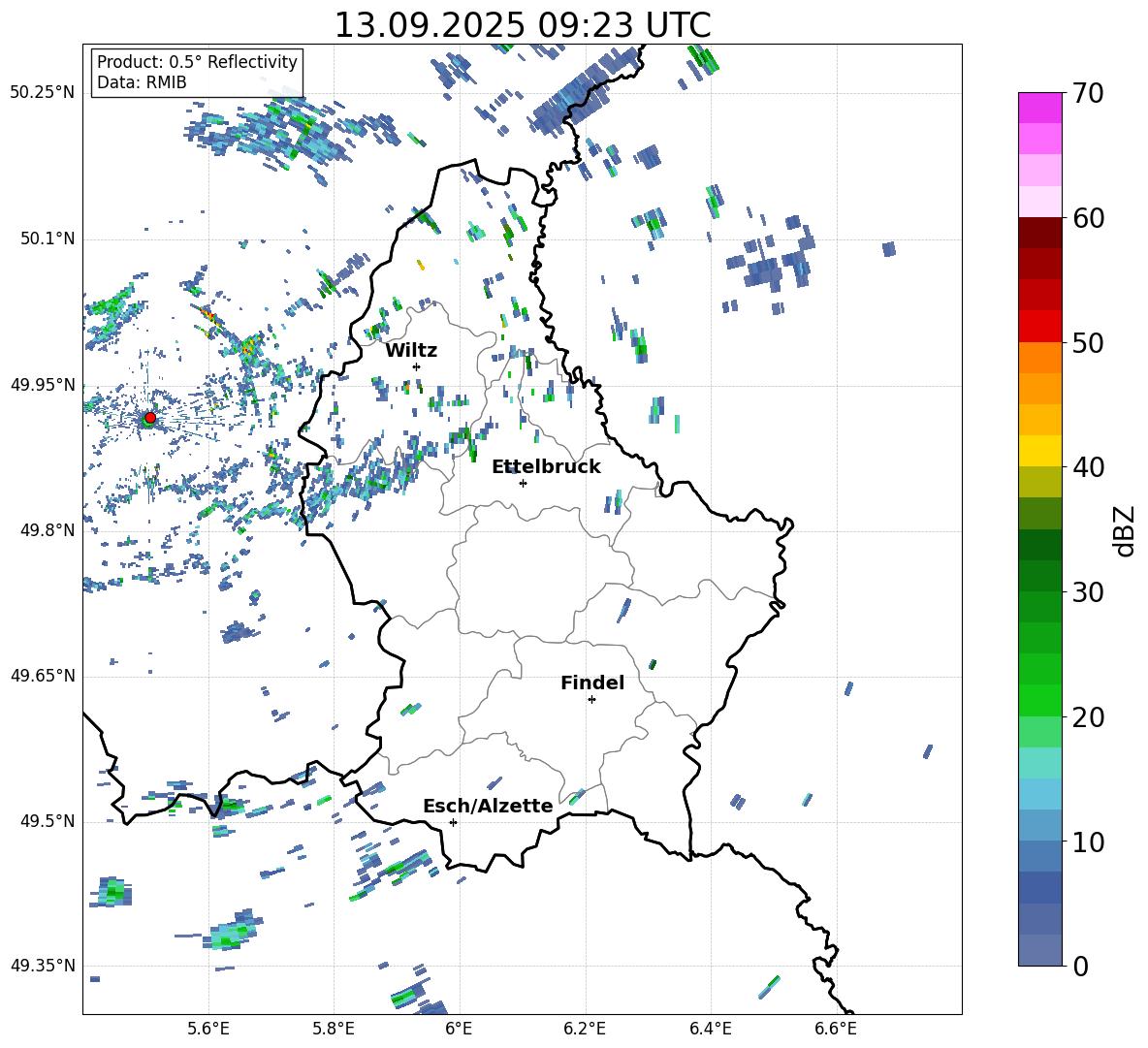Click the Wiltz city label

tap(411, 351)
